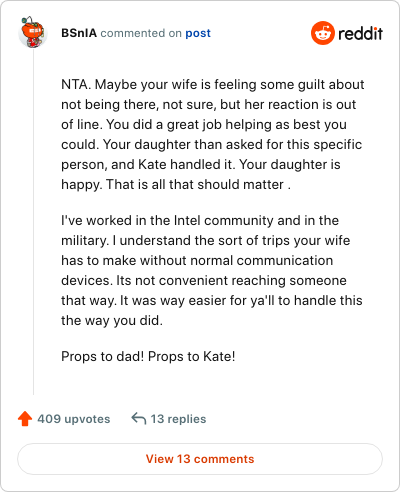Select the paragraph beginning with NTA

tap(213, 134)
